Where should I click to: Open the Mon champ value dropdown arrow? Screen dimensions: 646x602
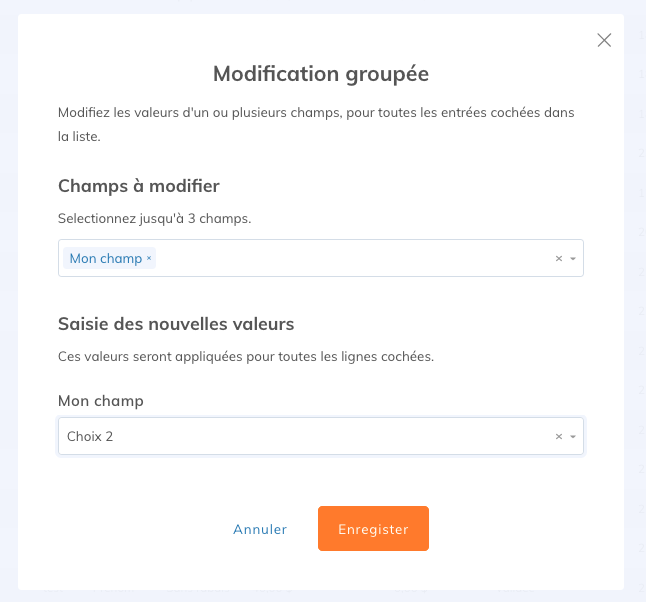[x=573, y=437]
